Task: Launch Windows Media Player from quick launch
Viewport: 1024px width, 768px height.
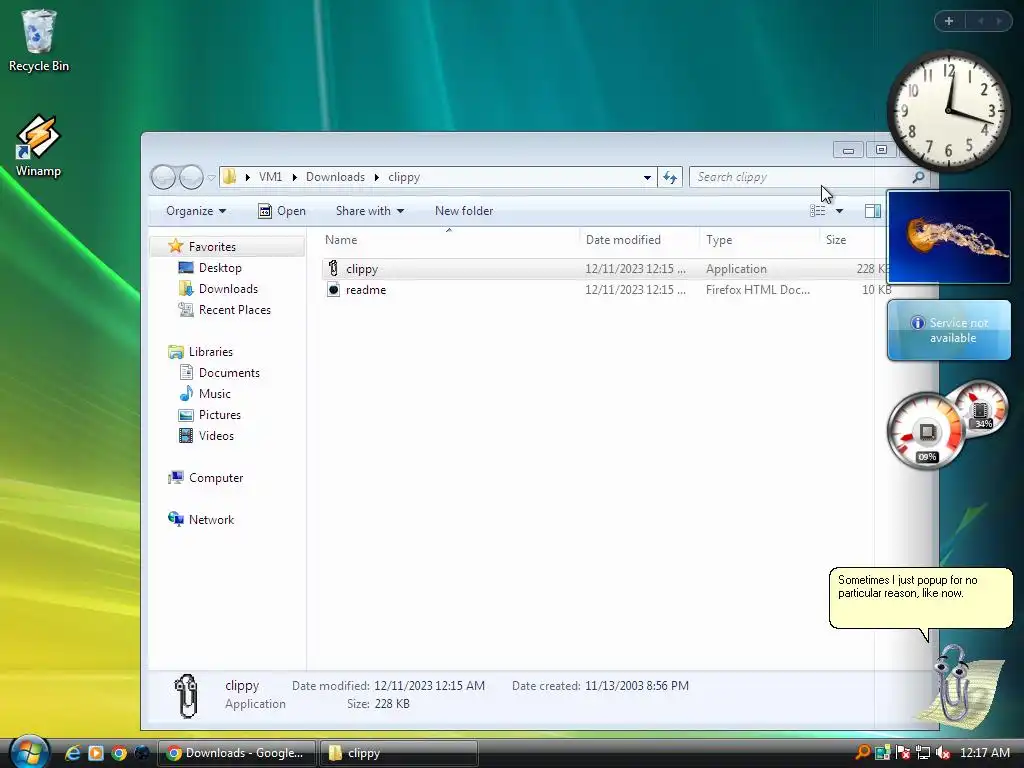Action: pyautogui.click(x=96, y=753)
